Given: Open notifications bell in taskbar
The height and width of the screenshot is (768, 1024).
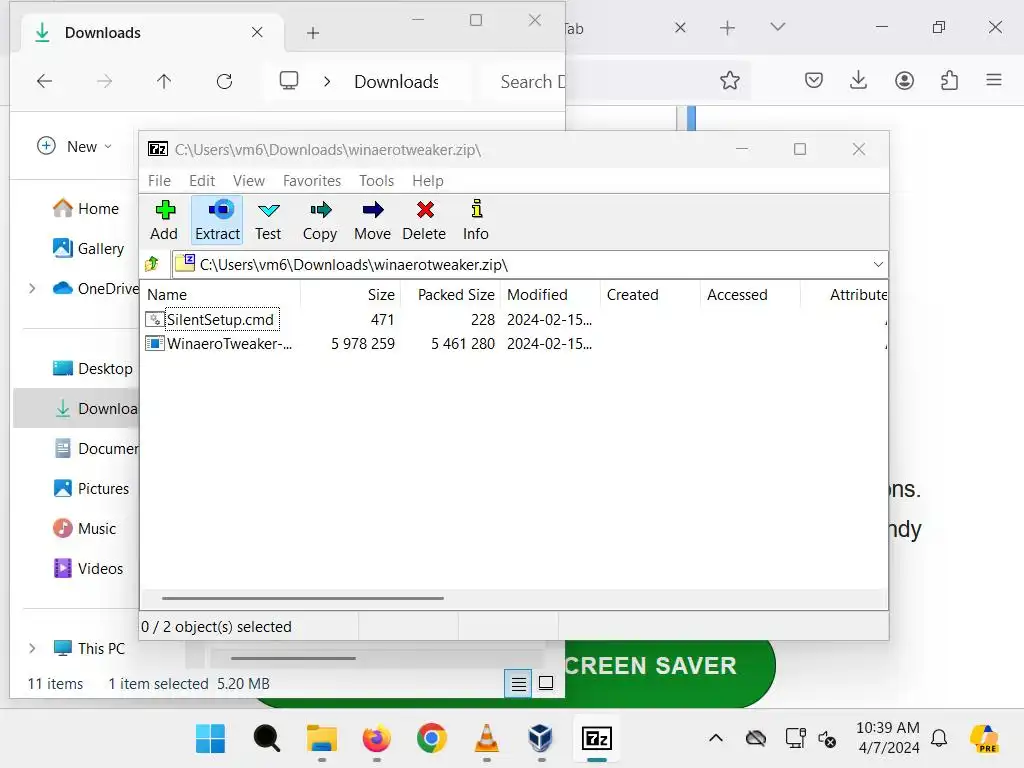Looking at the screenshot, I should (x=939, y=739).
